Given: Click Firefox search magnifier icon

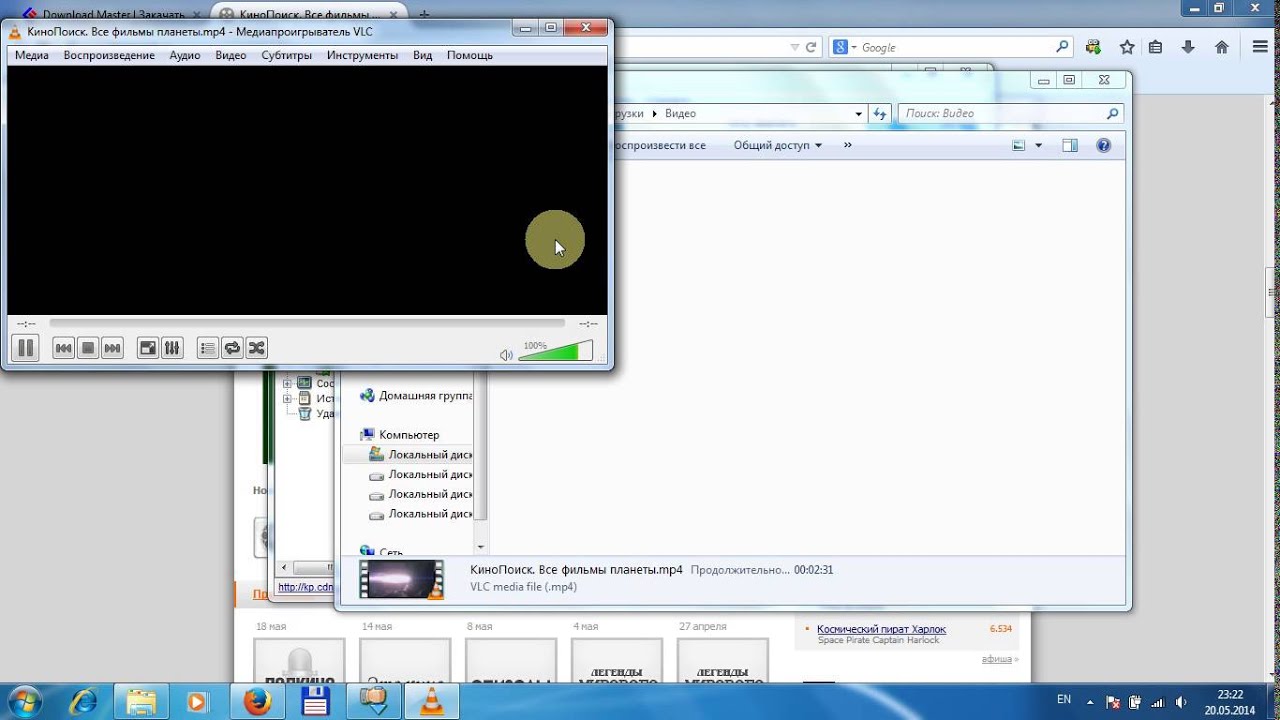Looking at the screenshot, I should (x=1063, y=47).
